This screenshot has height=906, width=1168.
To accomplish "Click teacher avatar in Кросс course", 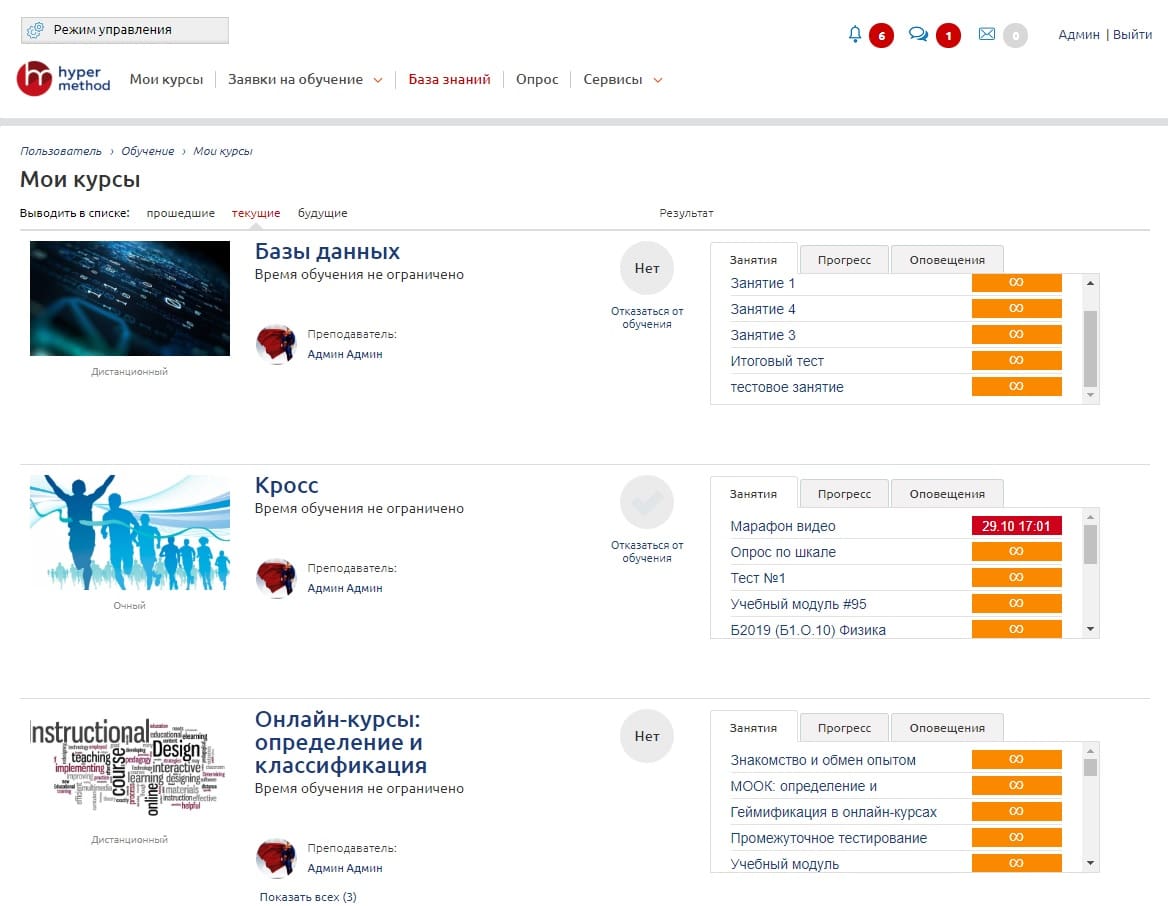I will (x=276, y=577).
